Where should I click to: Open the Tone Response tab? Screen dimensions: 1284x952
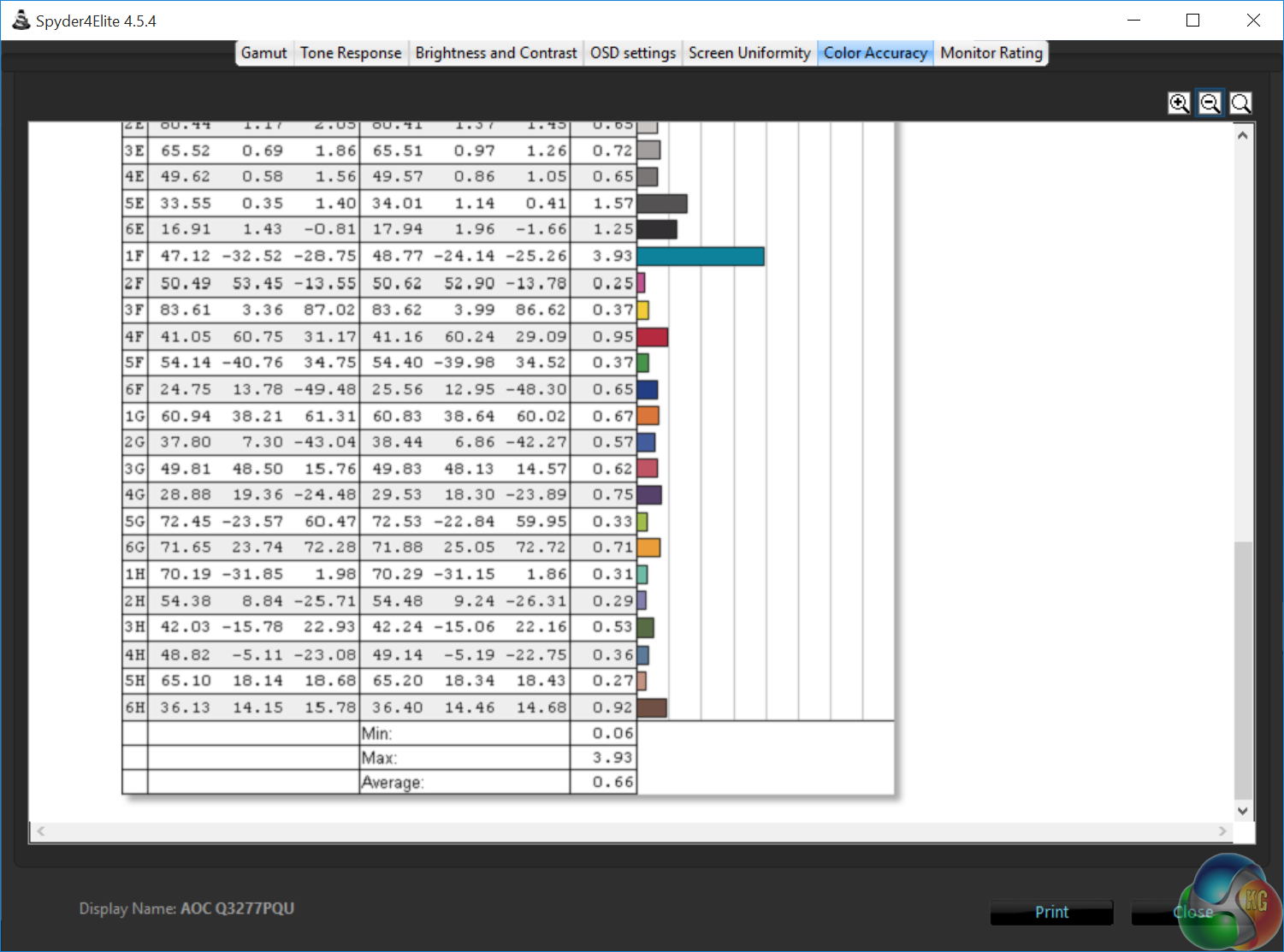click(351, 53)
